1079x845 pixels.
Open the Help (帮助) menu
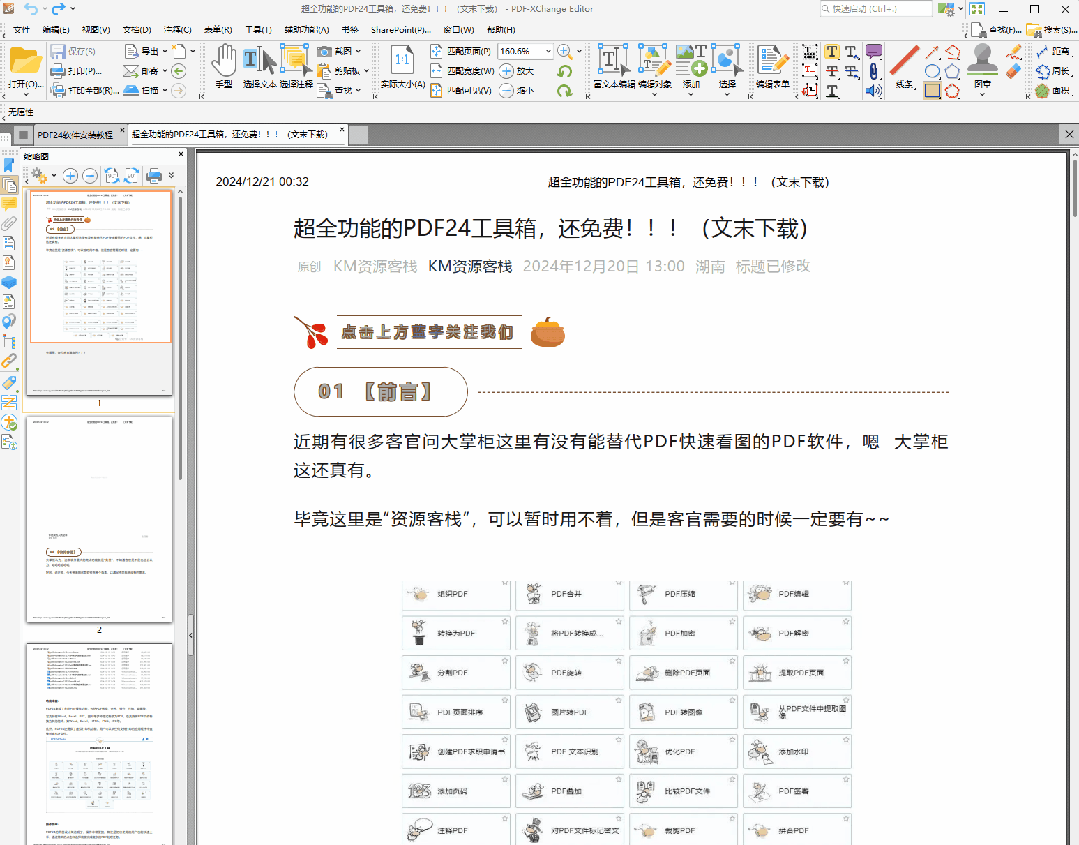tap(501, 30)
